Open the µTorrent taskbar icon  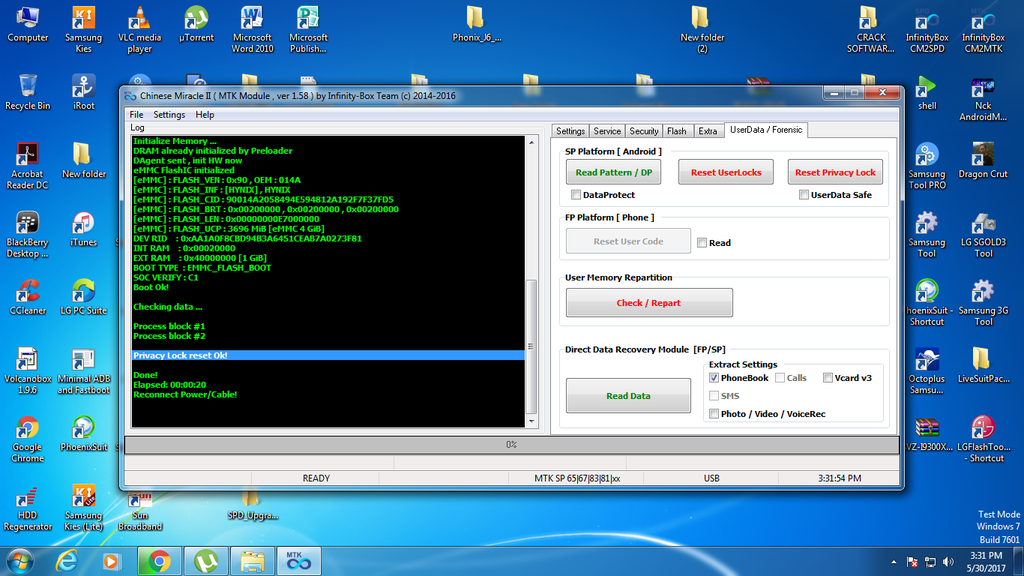(206, 560)
